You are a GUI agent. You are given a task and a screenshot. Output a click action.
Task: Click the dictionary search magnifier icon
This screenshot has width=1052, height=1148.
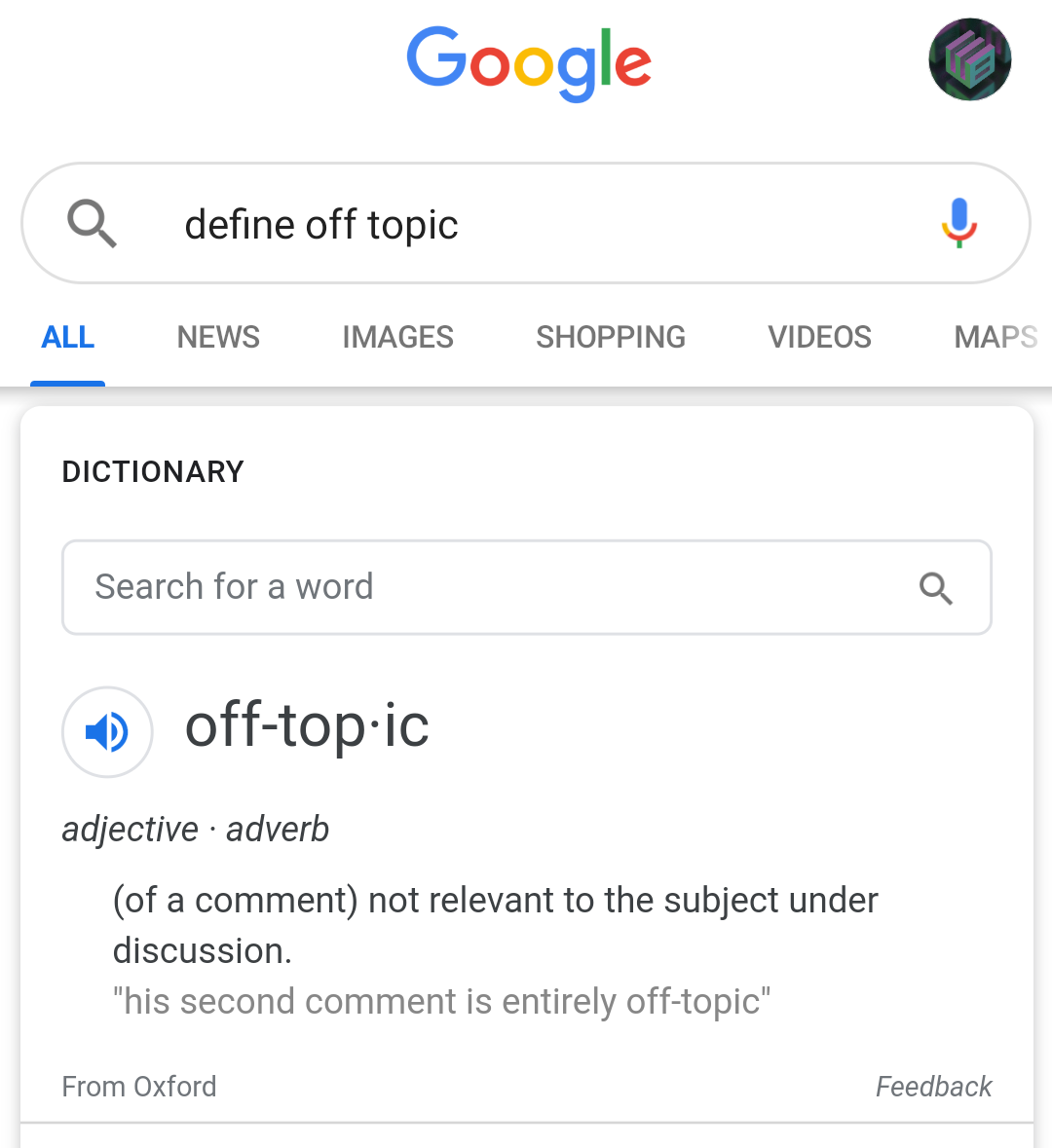(x=935, y=588)
